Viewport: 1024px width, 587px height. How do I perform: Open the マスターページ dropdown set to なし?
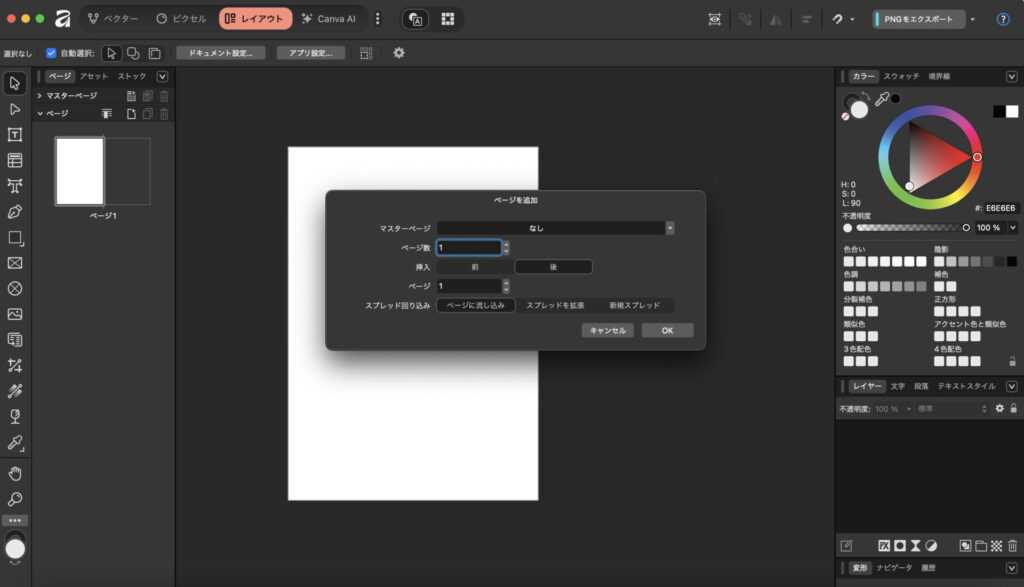555,228
